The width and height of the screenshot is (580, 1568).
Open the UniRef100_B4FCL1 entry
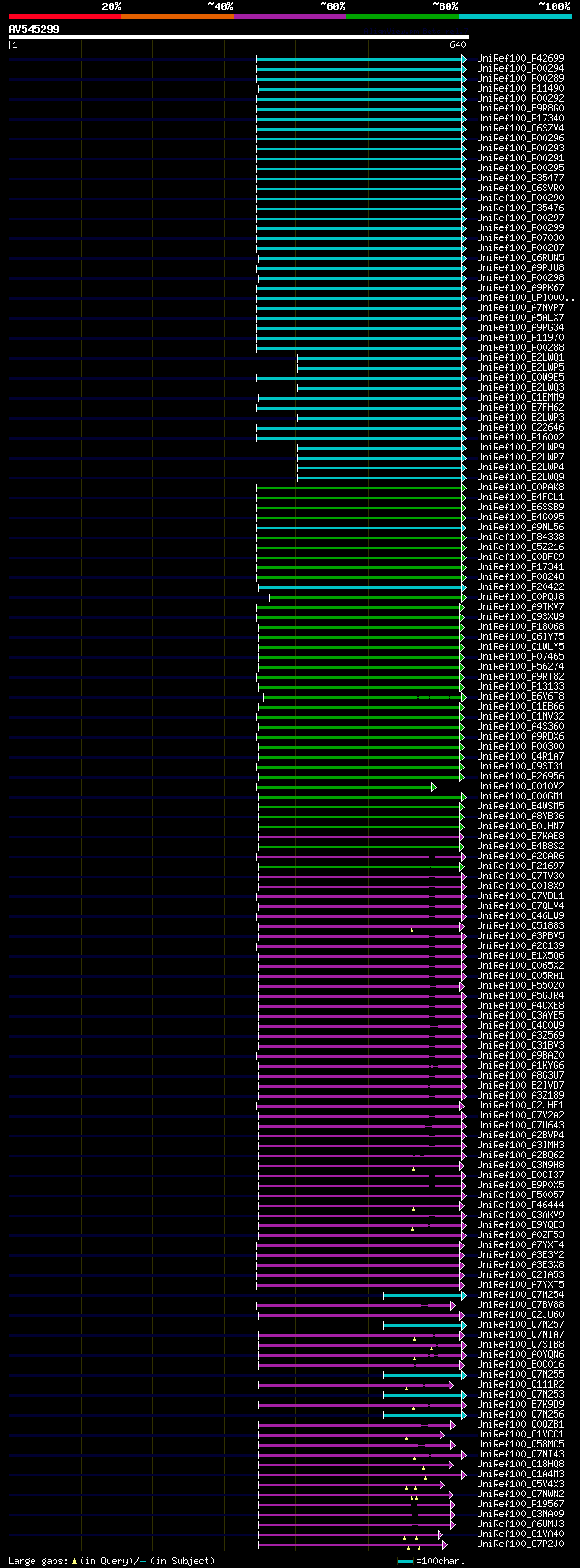520,497
